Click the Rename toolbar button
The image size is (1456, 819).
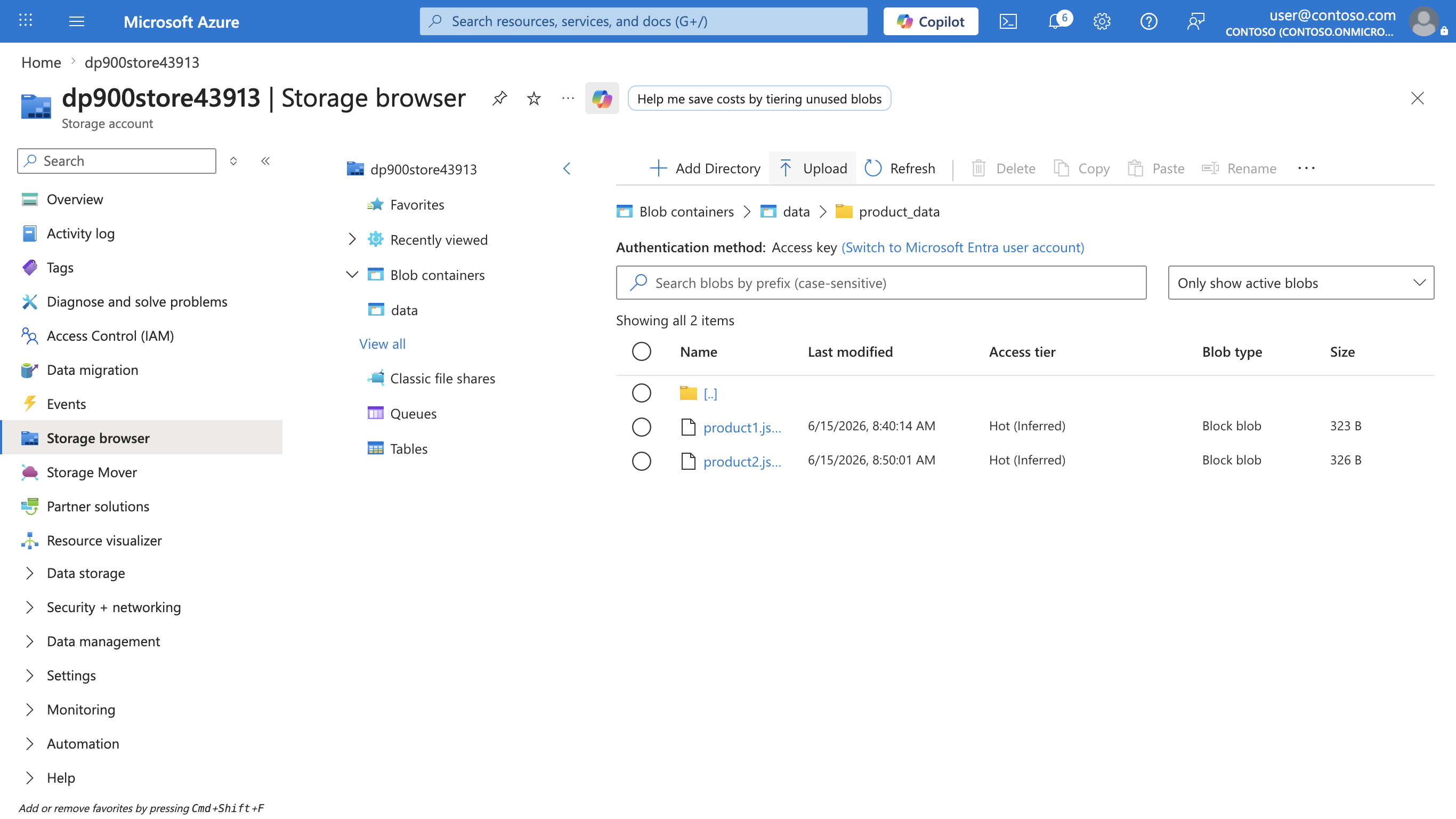pos(1239,168)
